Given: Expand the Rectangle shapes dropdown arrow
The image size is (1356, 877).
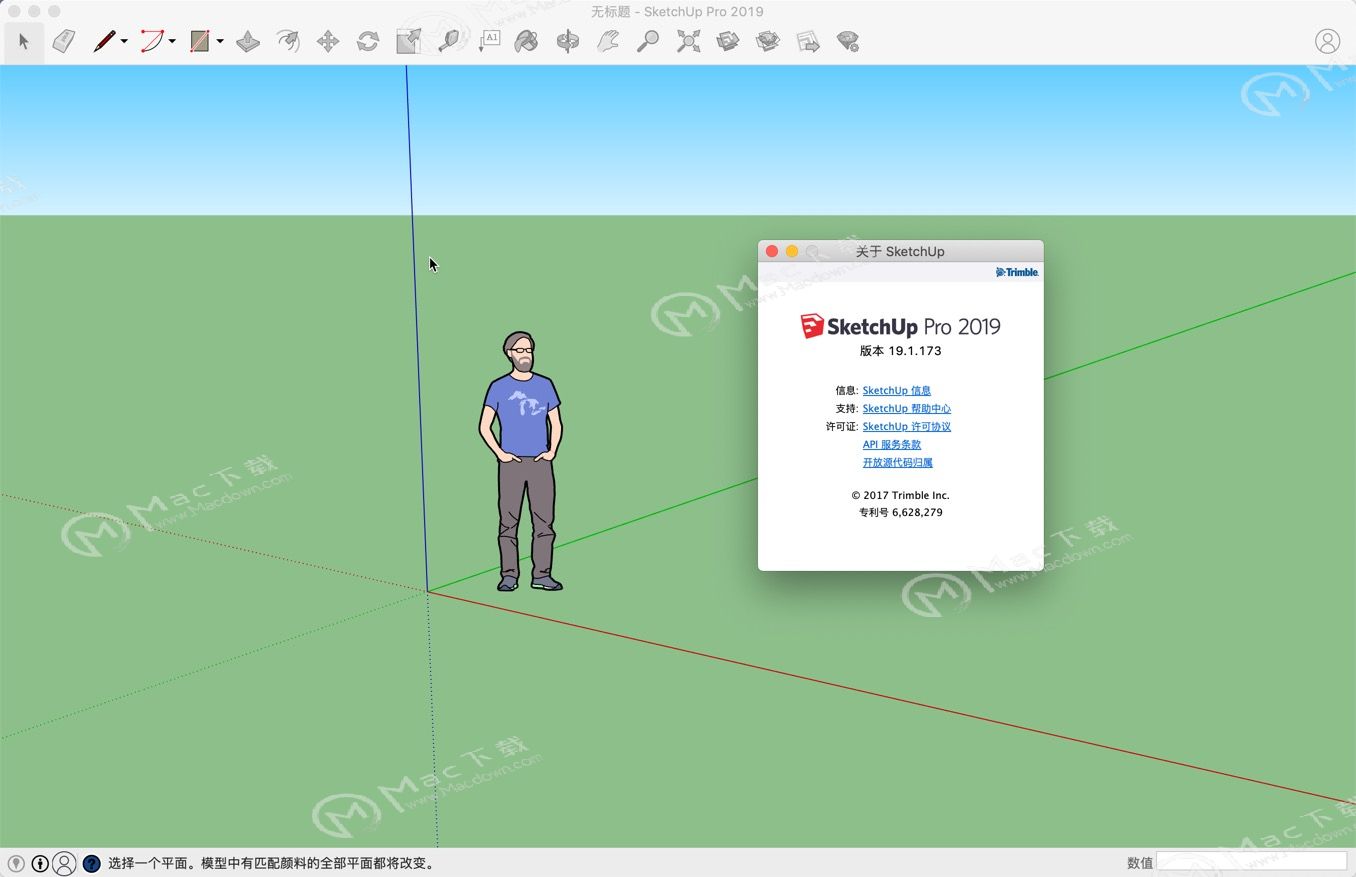Looking at the screenshot, I should (x=220, y=42).
